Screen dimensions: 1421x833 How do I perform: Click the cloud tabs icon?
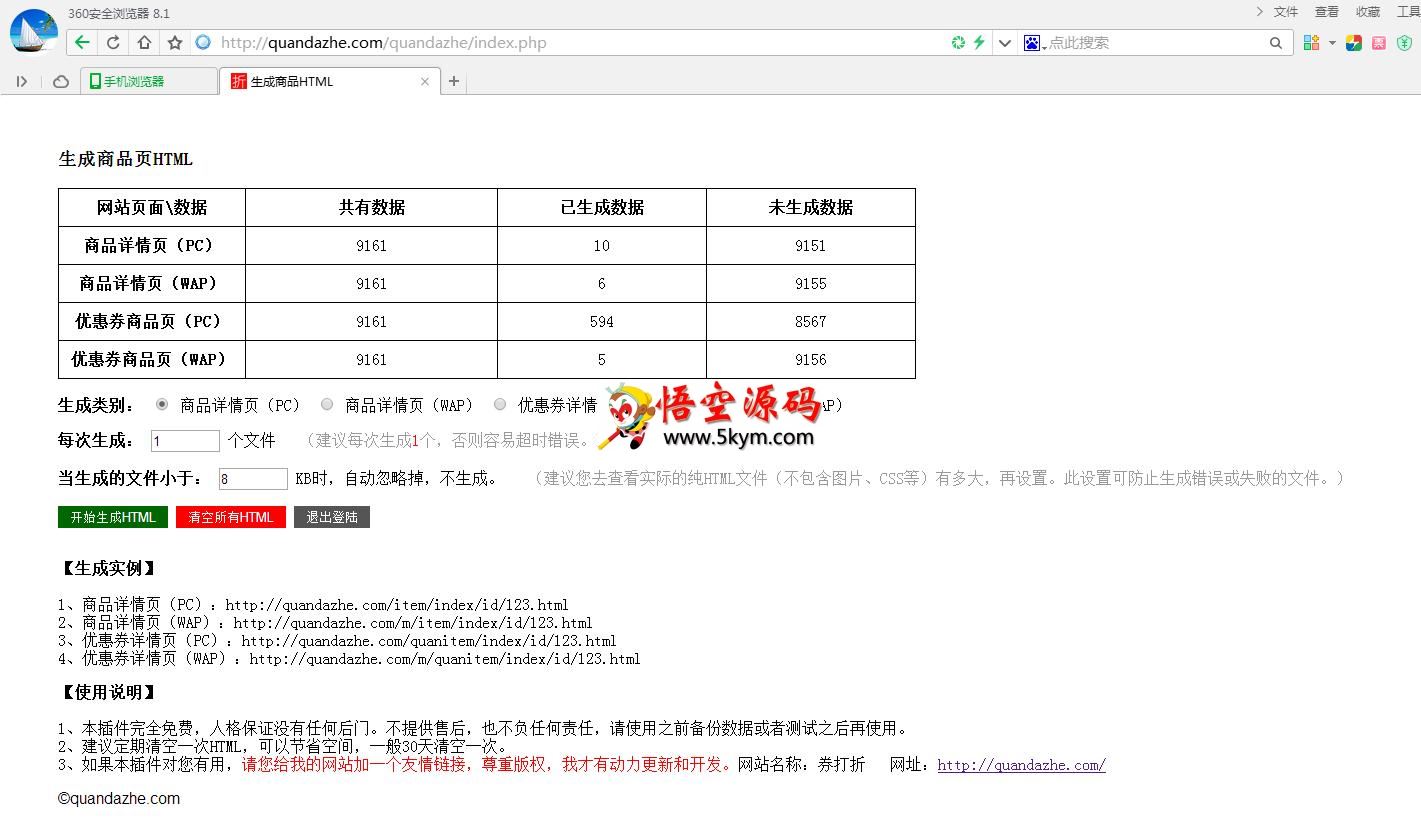[61, 82]
